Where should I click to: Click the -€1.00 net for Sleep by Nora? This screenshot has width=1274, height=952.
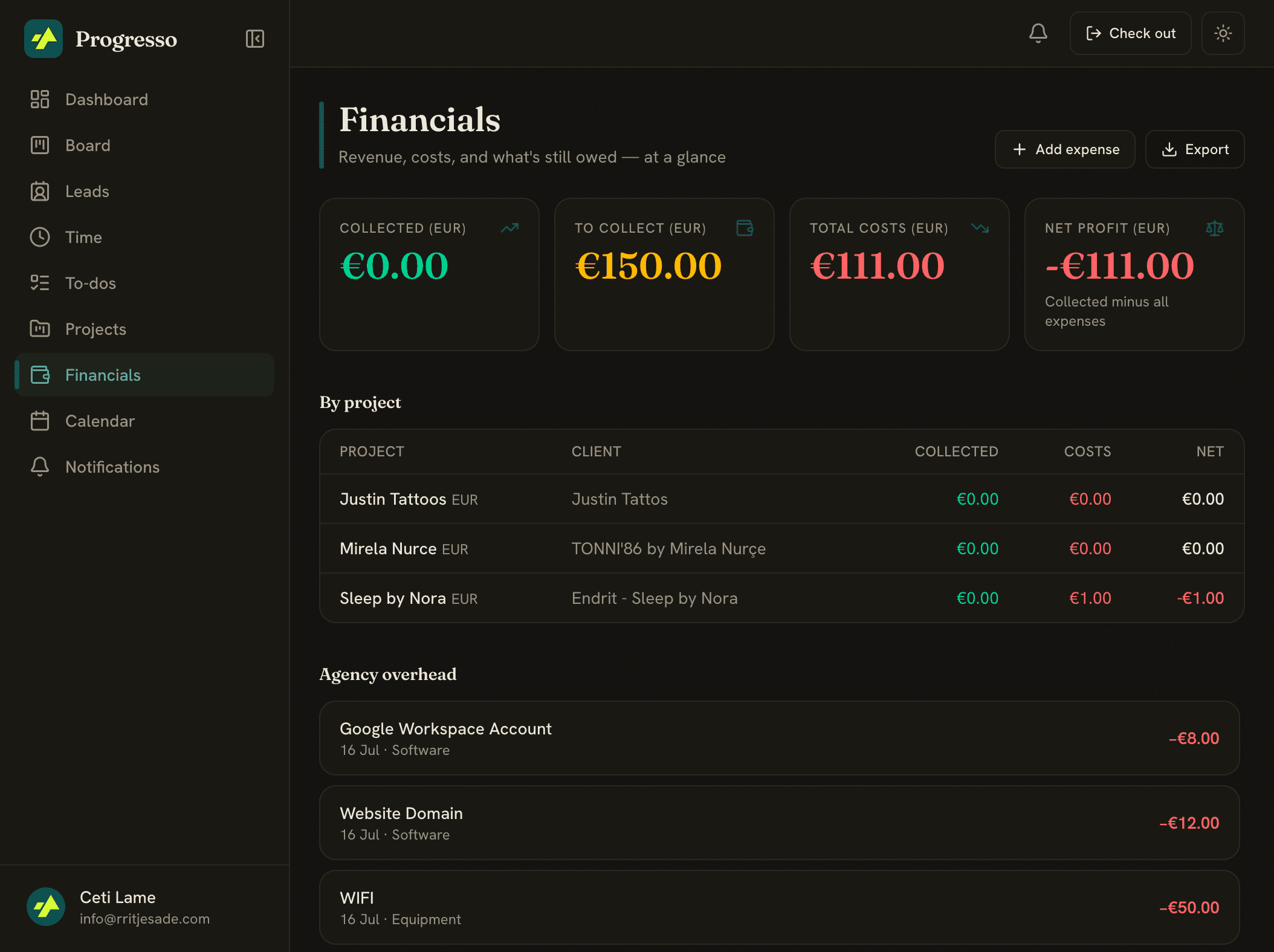1200,598
